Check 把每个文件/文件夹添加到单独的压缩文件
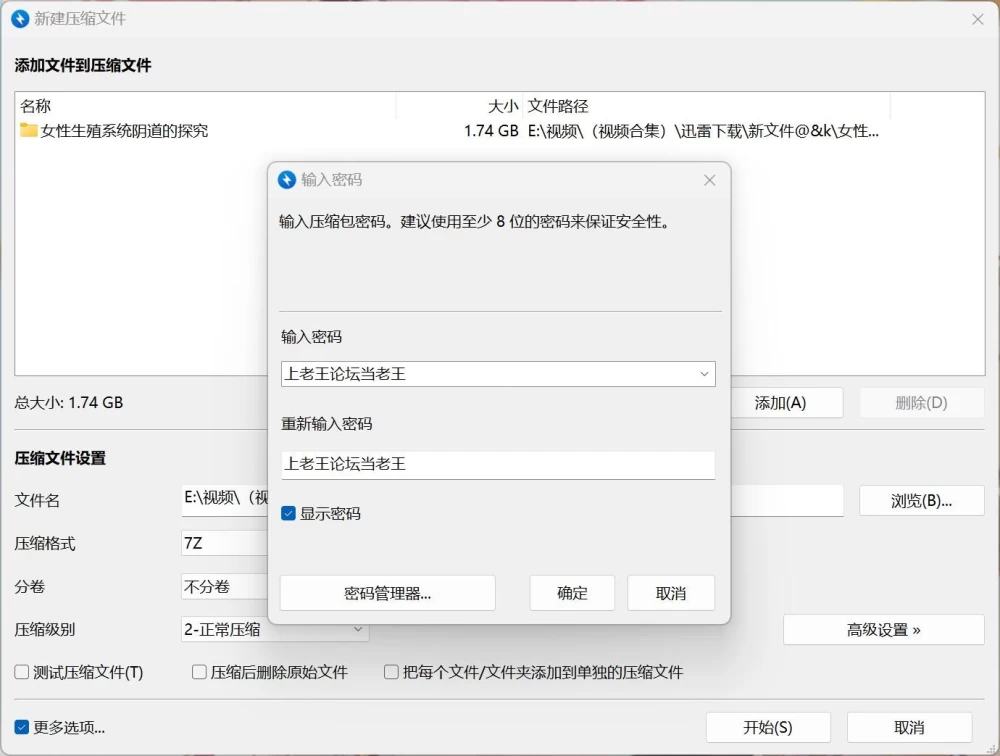The height and width of the screenshot is (756, 1000). click(x=391, y=672)
